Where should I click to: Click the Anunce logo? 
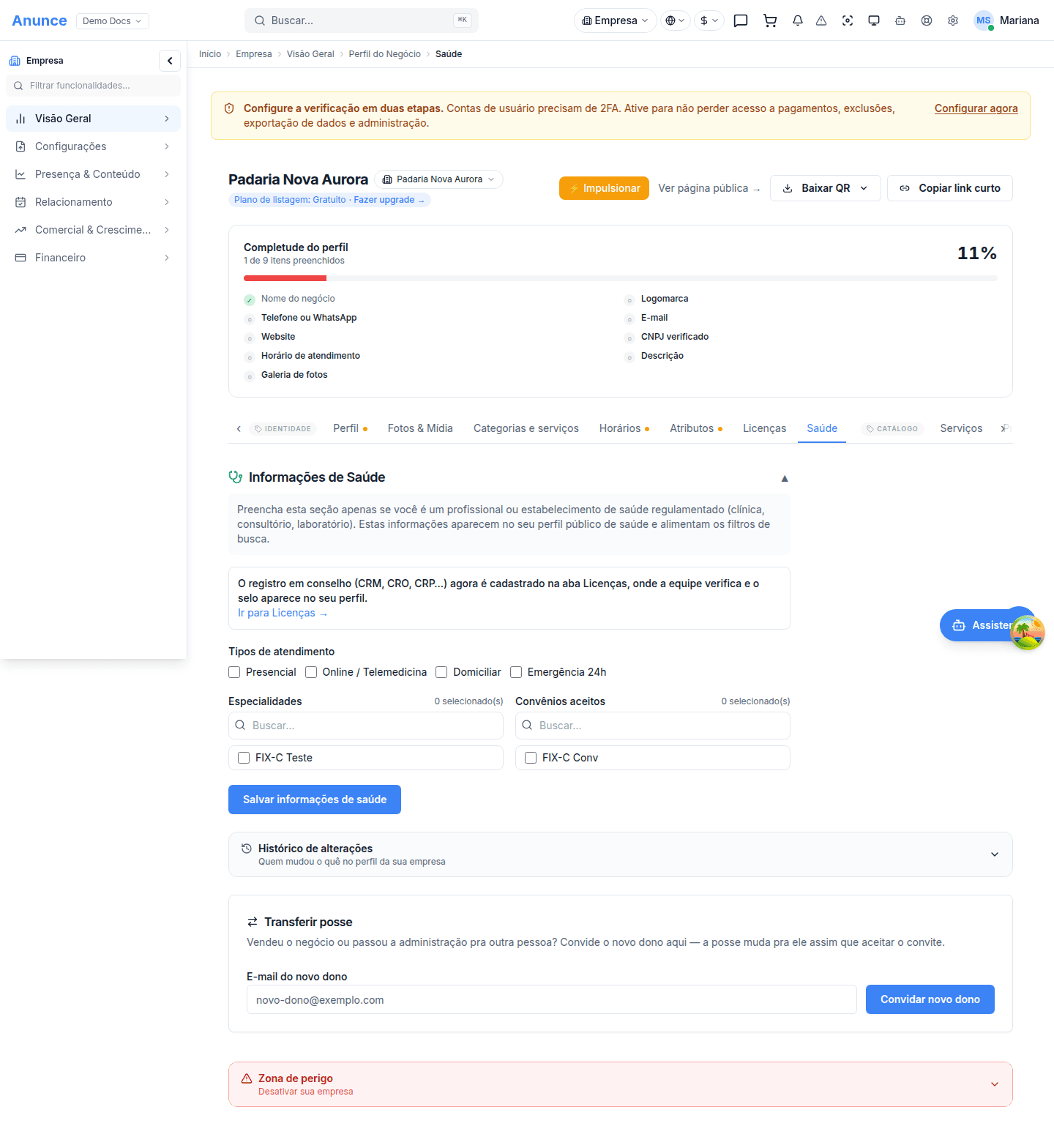(x=40, y=20)
